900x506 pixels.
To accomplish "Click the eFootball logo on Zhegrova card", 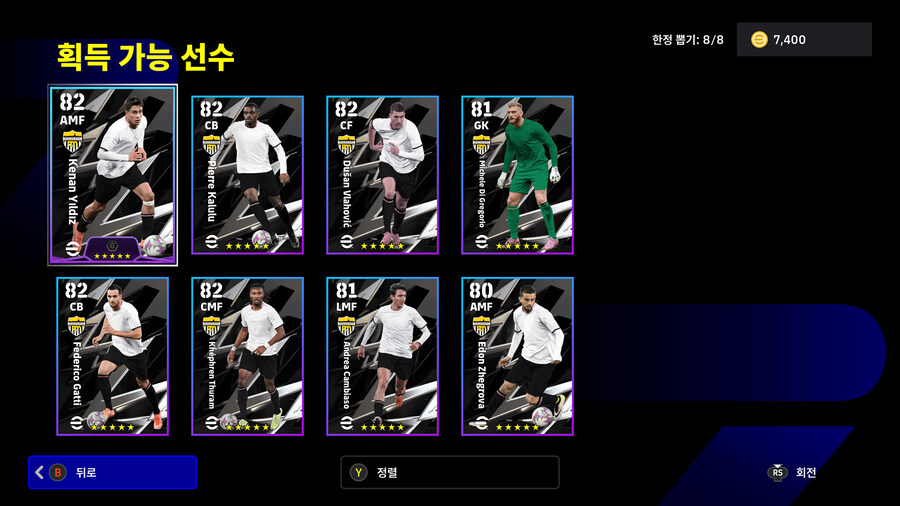I will click(x=481, y=423).
